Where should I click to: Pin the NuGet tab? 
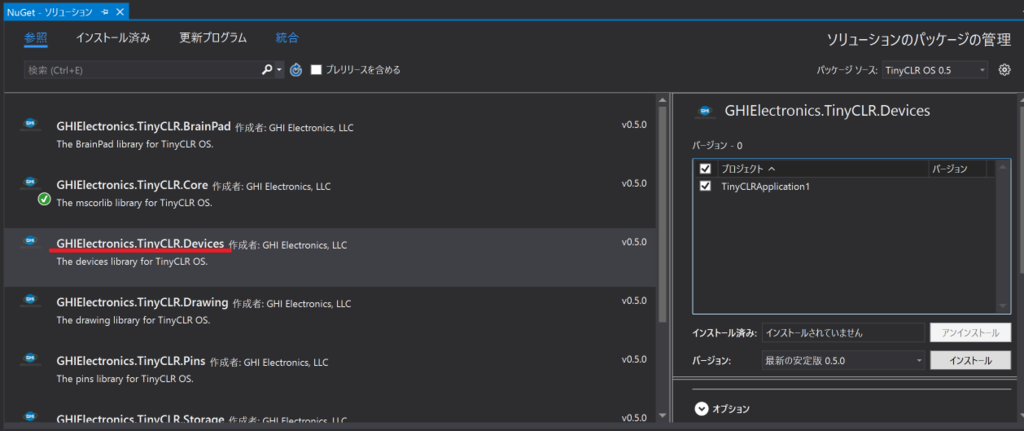106,12
